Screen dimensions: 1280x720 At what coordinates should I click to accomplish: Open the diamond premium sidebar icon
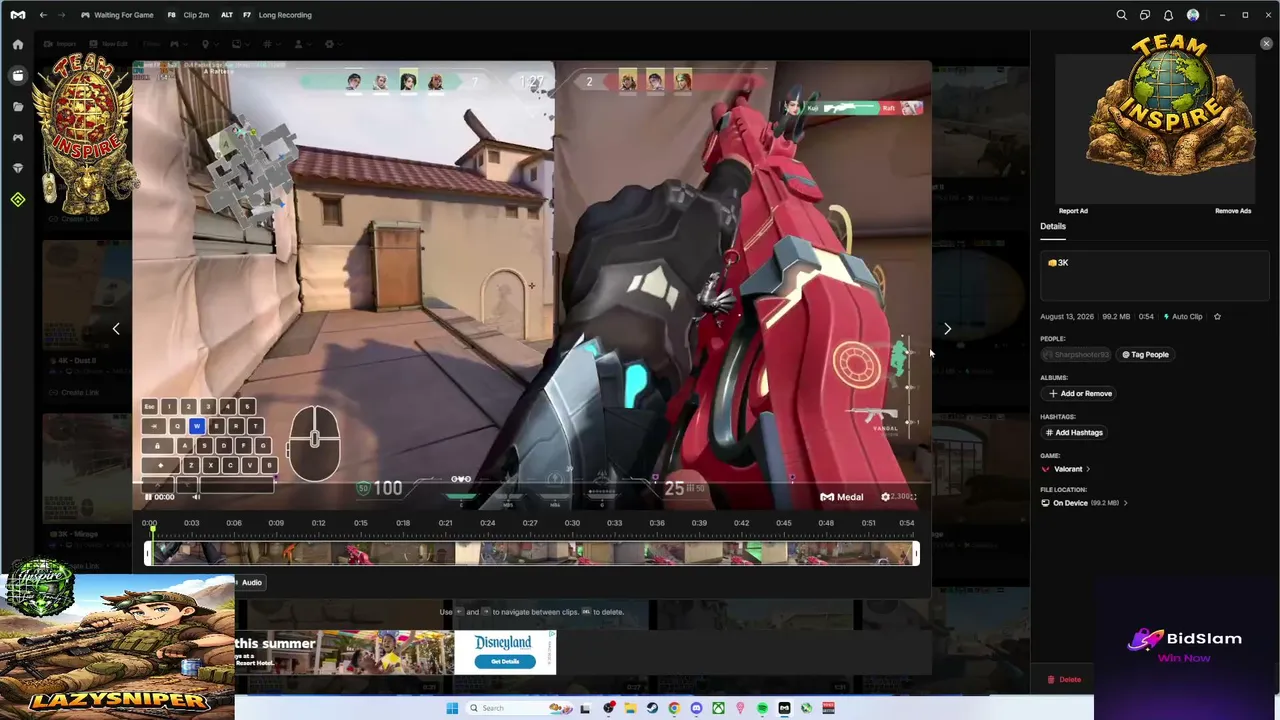18,168
